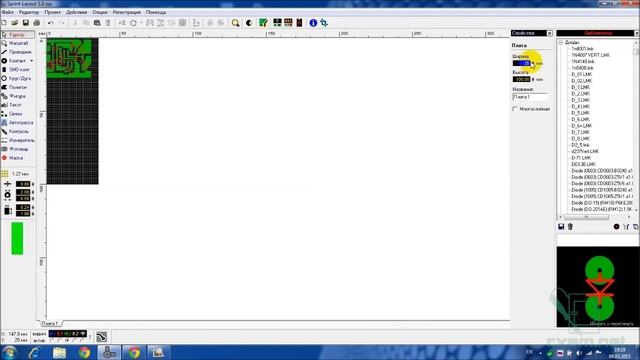This screenshot has height=360, width=640.
Task: Click the icon right of the layer selector
Action: 101,337
